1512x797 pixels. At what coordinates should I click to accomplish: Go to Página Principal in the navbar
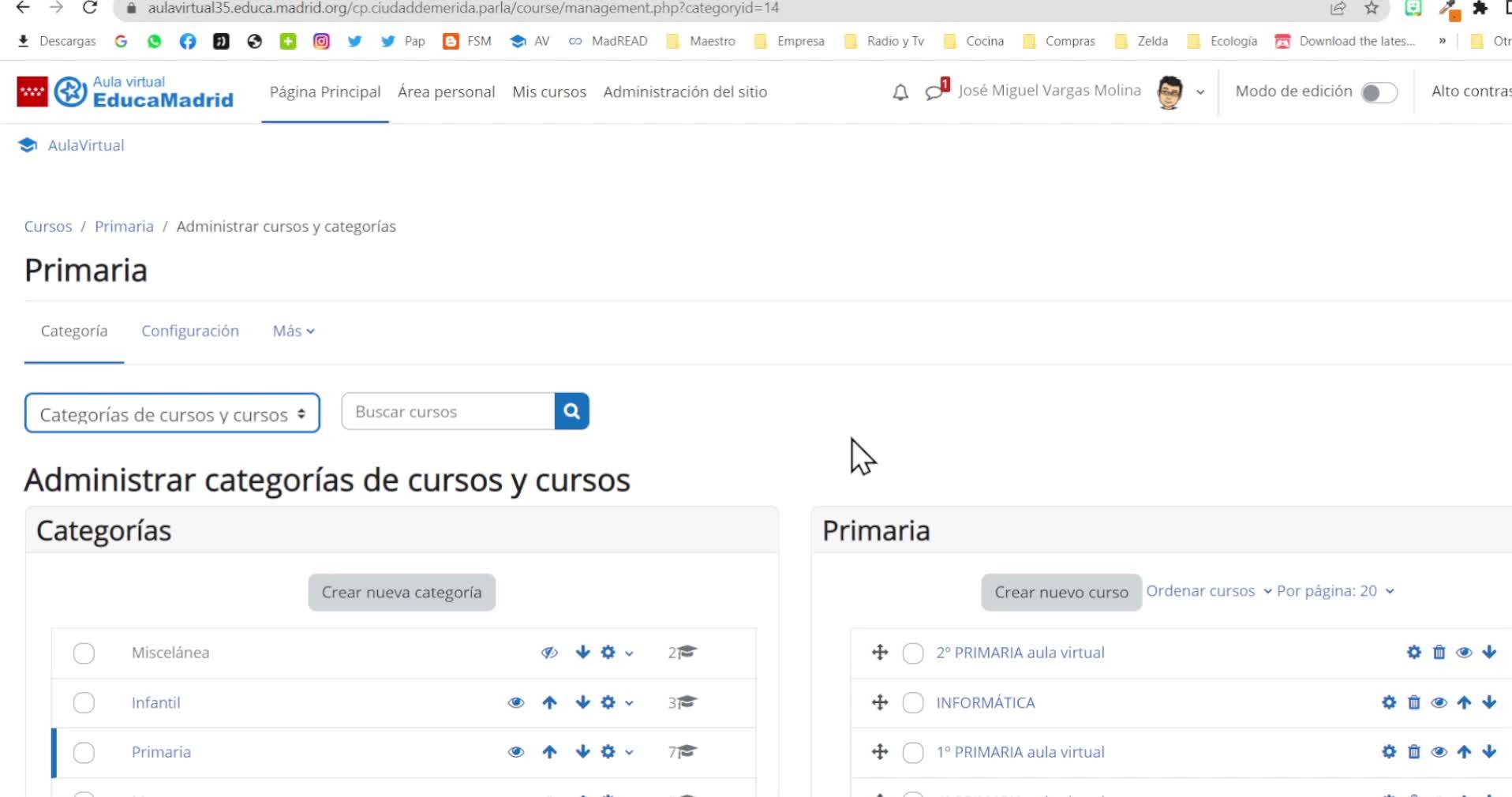(x=325, y=92)
